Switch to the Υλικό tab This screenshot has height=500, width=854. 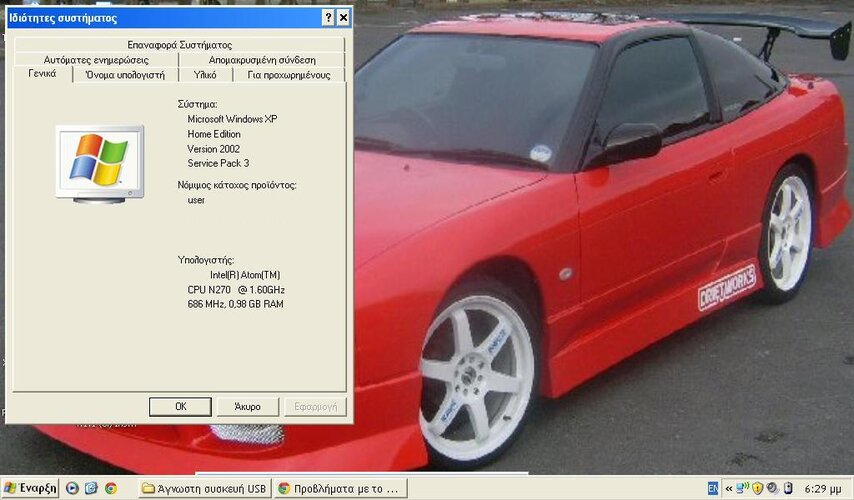(205, 75)
